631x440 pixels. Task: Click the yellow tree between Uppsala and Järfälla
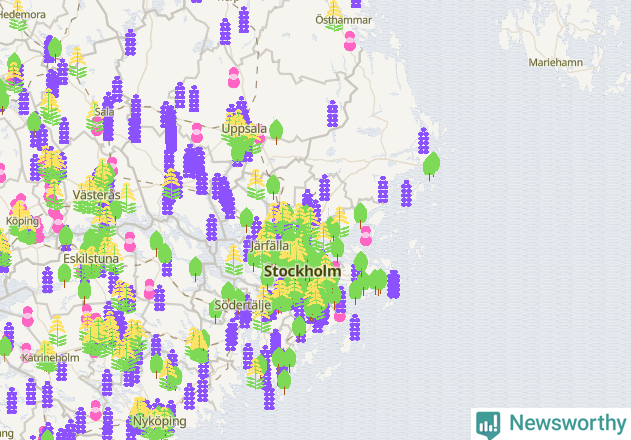(256, 184)
